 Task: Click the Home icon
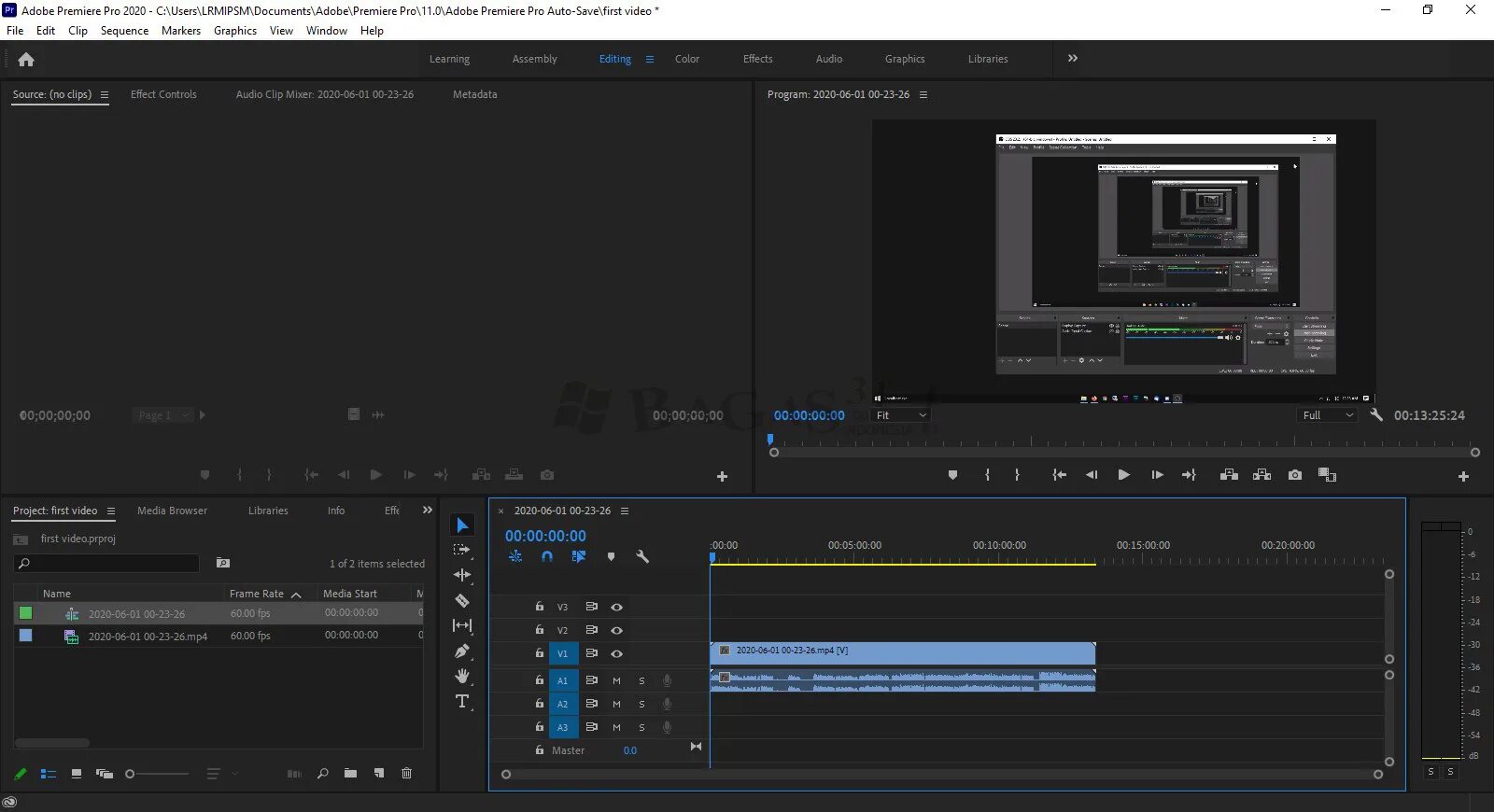coord(26,60)
